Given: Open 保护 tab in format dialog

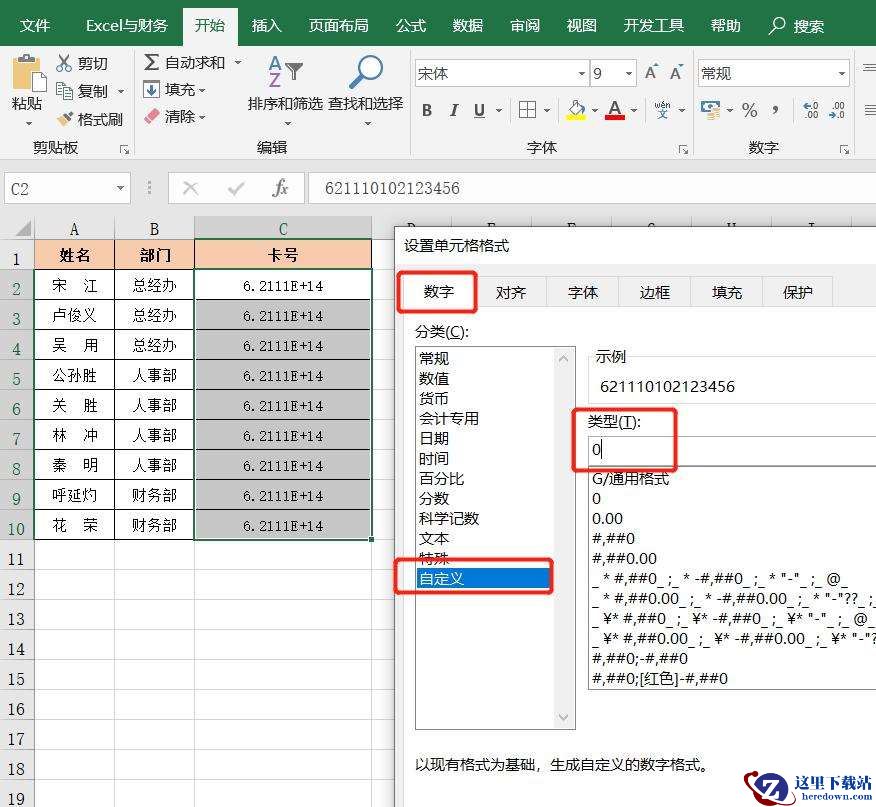Looking at the screenshot, I should (797, 292).
